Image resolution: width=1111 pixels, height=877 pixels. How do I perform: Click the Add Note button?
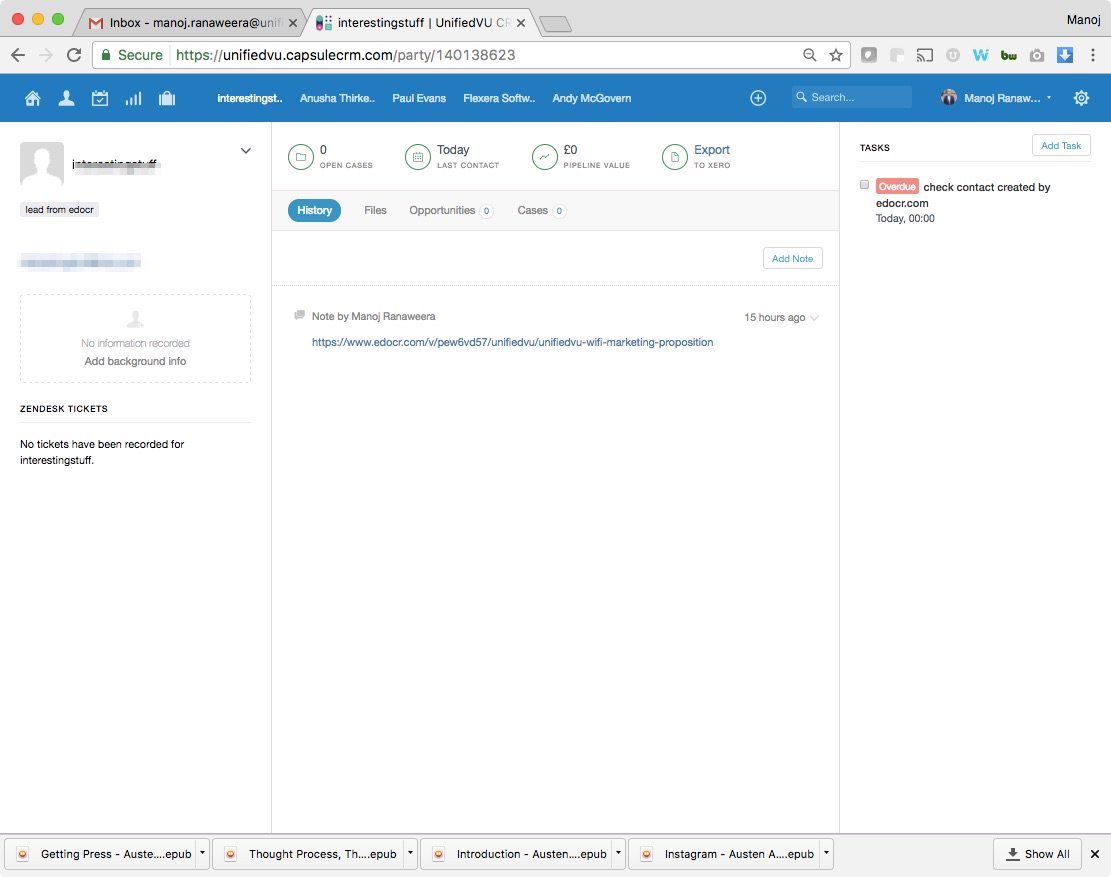tap(792, 259)
